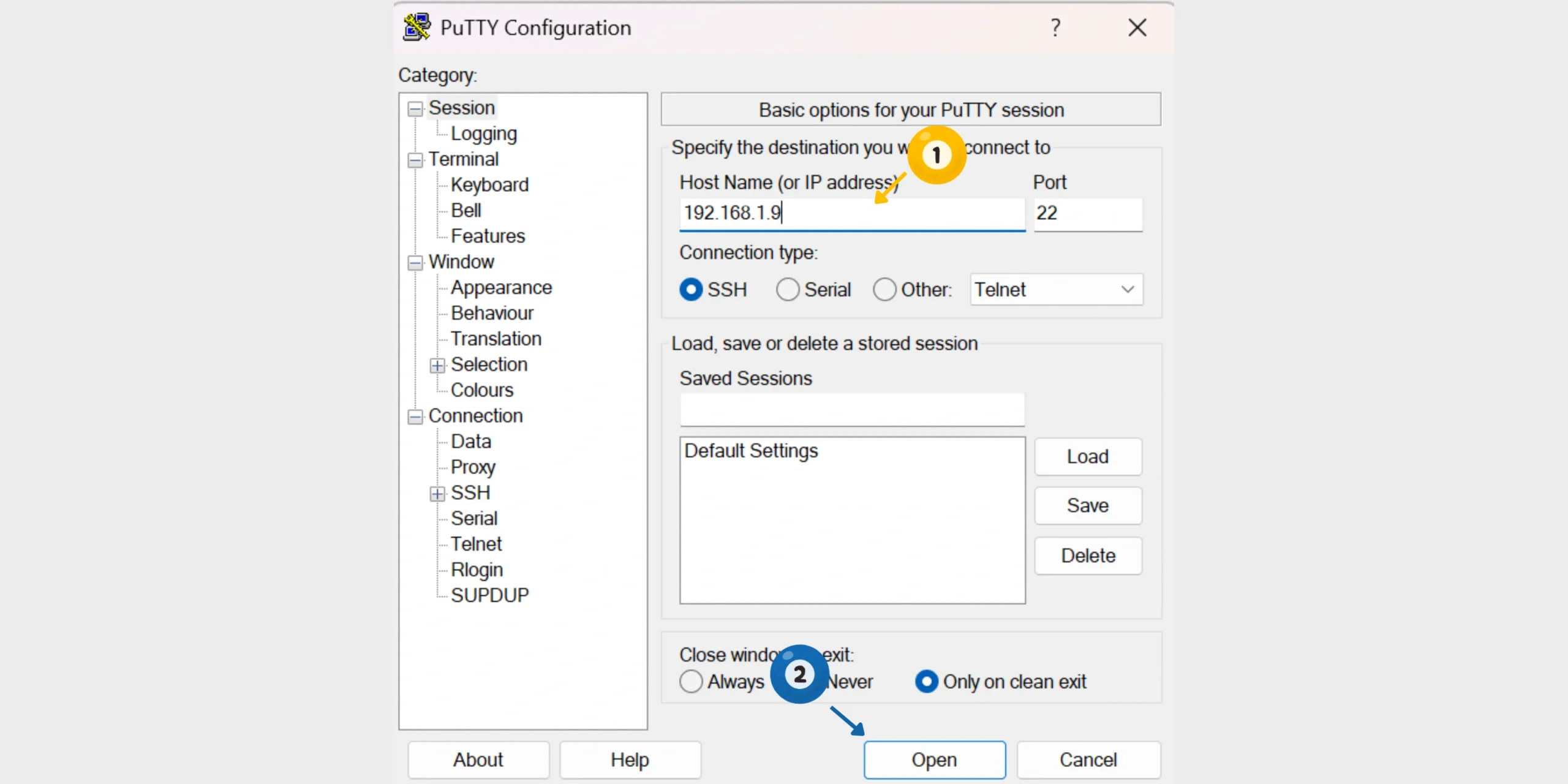
Task: Collapse the Session tree node
Action: point(415,109)
